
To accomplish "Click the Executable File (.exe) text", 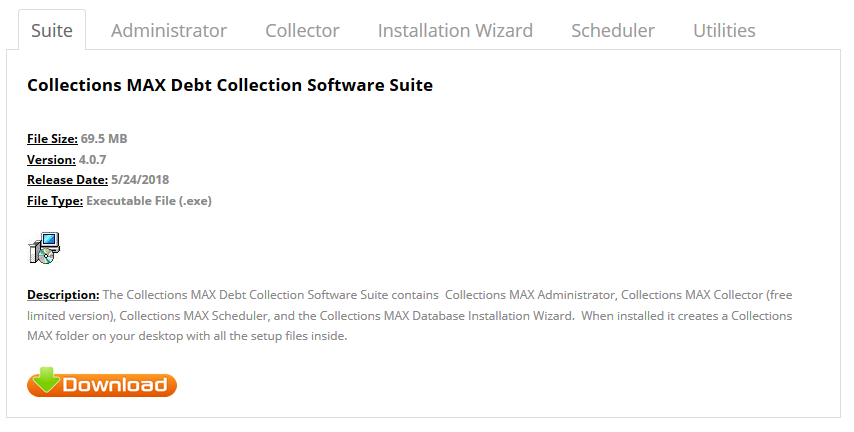I will coord(149,201).
